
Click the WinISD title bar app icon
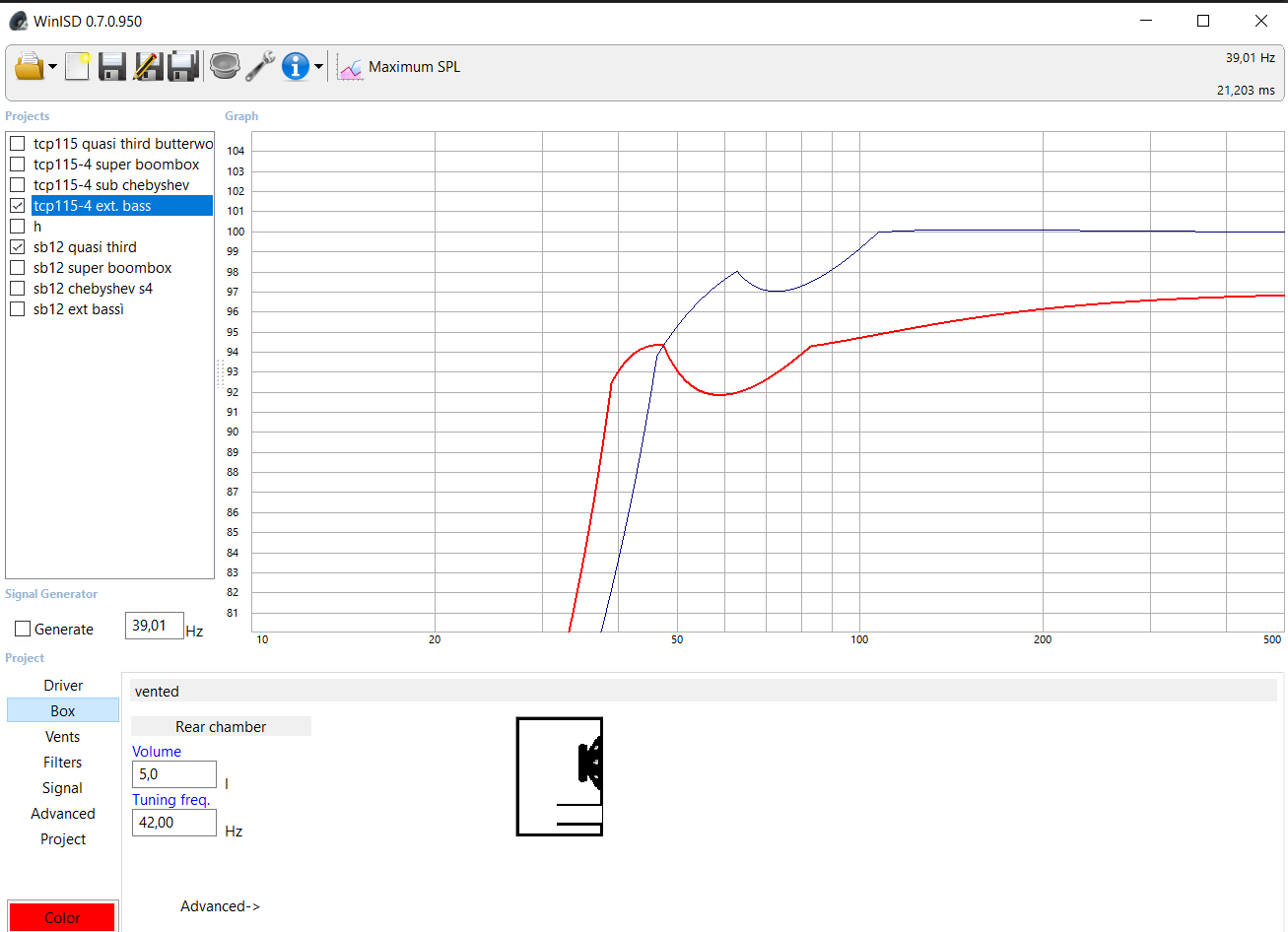click(x=18, y=21)
